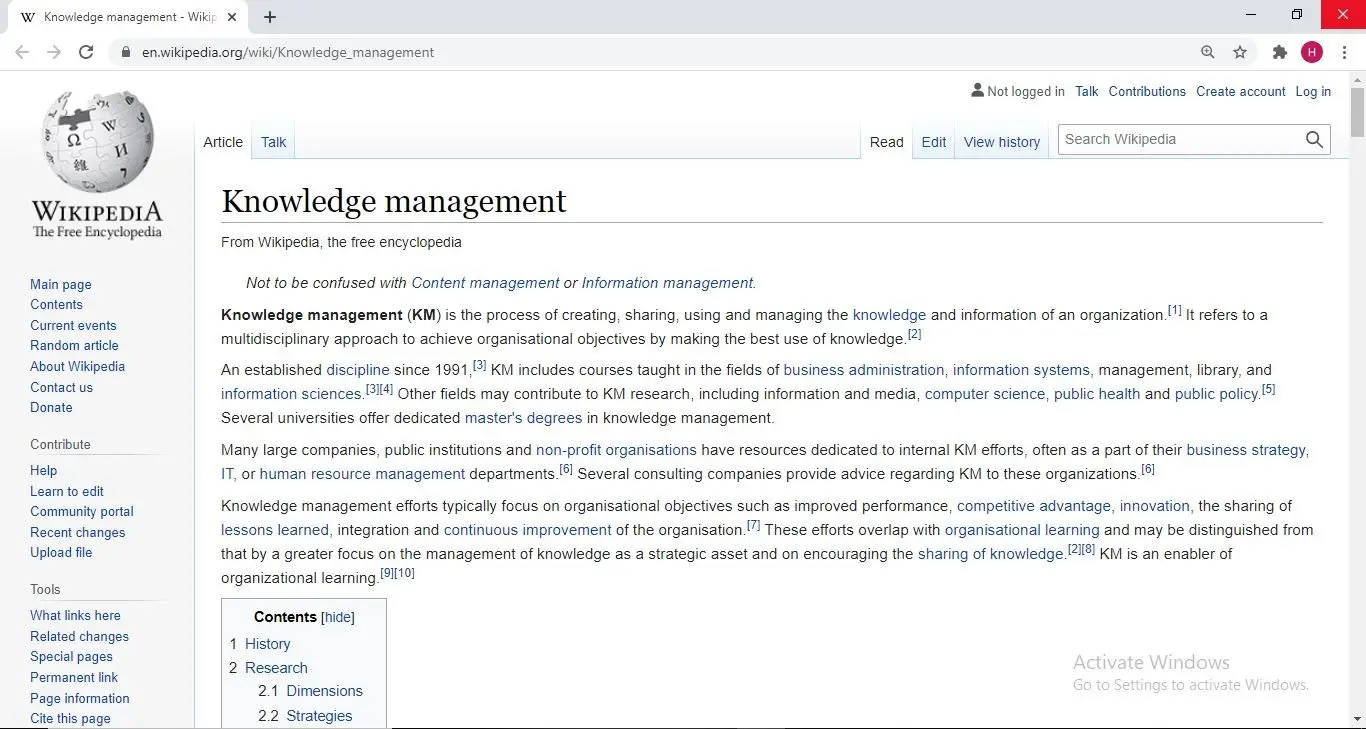Image resolution: width=1366 pixels, height=729 pixels.
Task: Minimize the browser window
Action: coord(1251,14)
